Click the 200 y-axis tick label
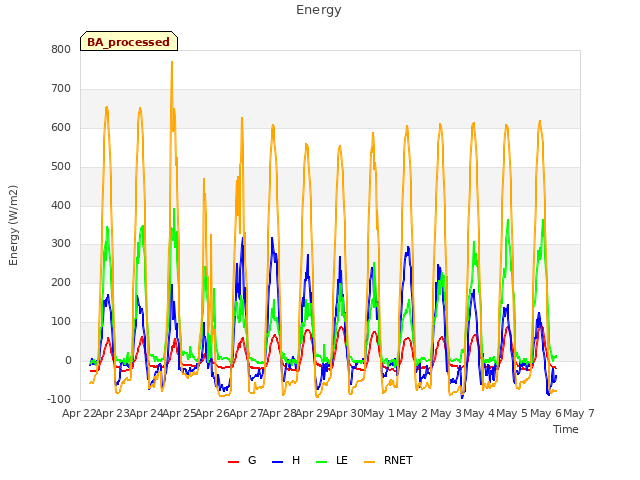This screenshot has height=480, width=640. pos(61,282)
